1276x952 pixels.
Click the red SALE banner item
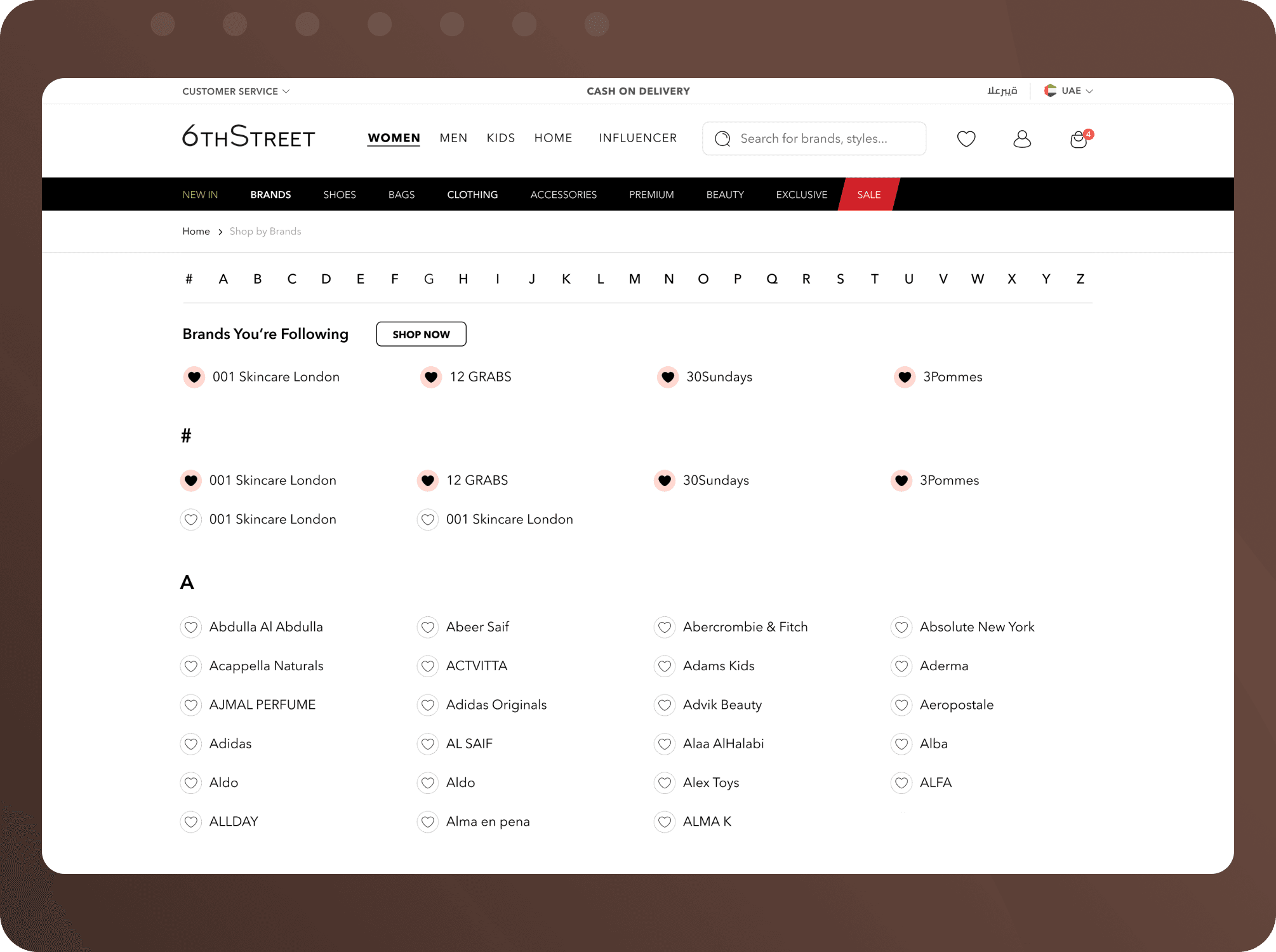(868, 195)
